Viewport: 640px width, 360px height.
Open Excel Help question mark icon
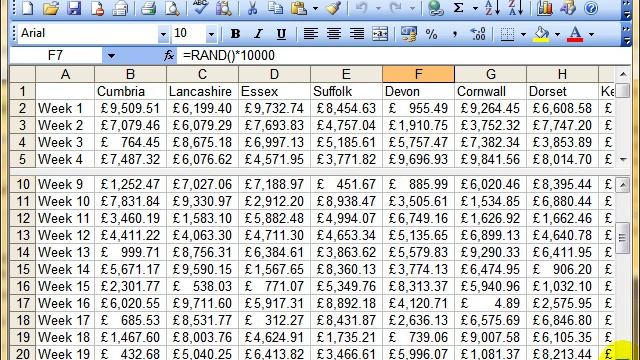(x=591, y=8)
